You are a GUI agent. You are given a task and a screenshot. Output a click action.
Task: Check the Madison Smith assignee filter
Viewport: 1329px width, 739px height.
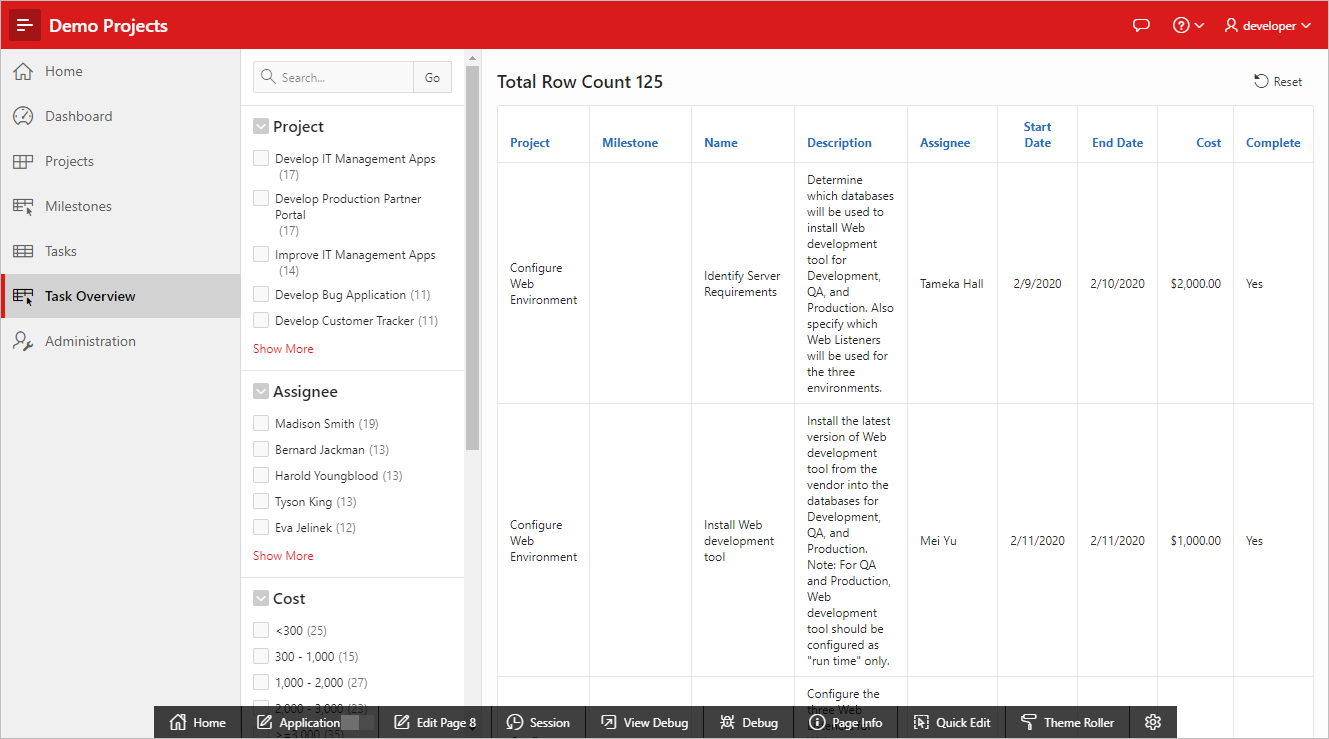click(261, 423)
